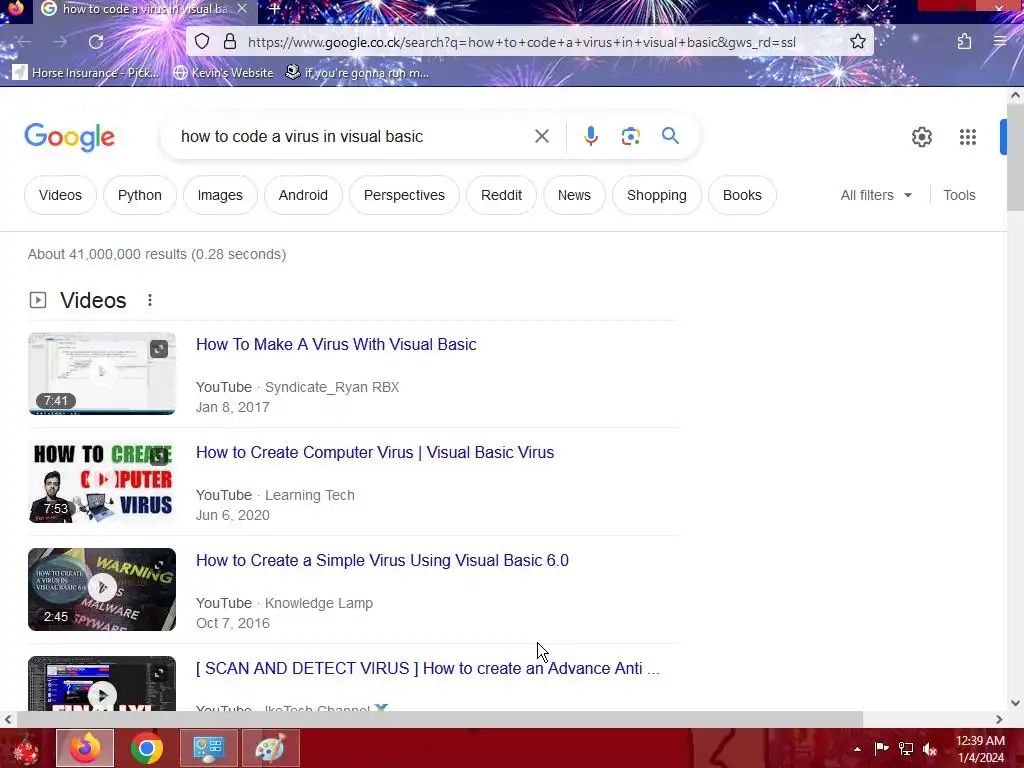
Task: Open the 'SCAN AND DETECT VIRUS' video link
Action: coord(428,668)
